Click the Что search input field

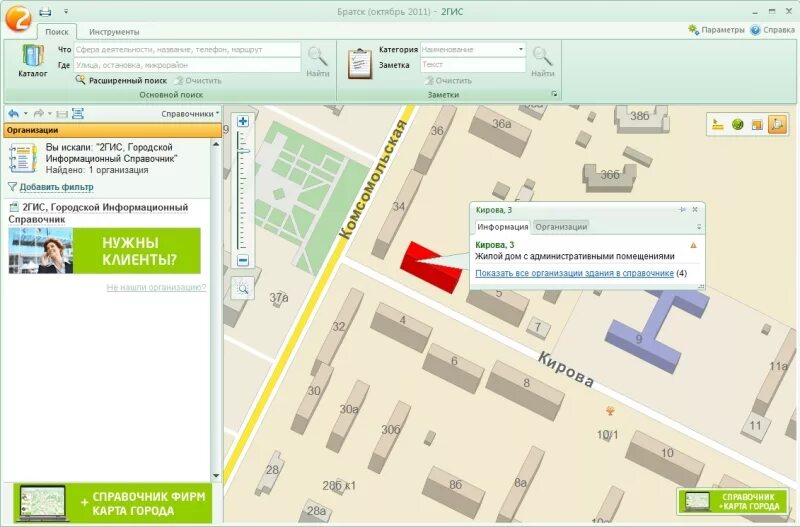click(187, 49)
